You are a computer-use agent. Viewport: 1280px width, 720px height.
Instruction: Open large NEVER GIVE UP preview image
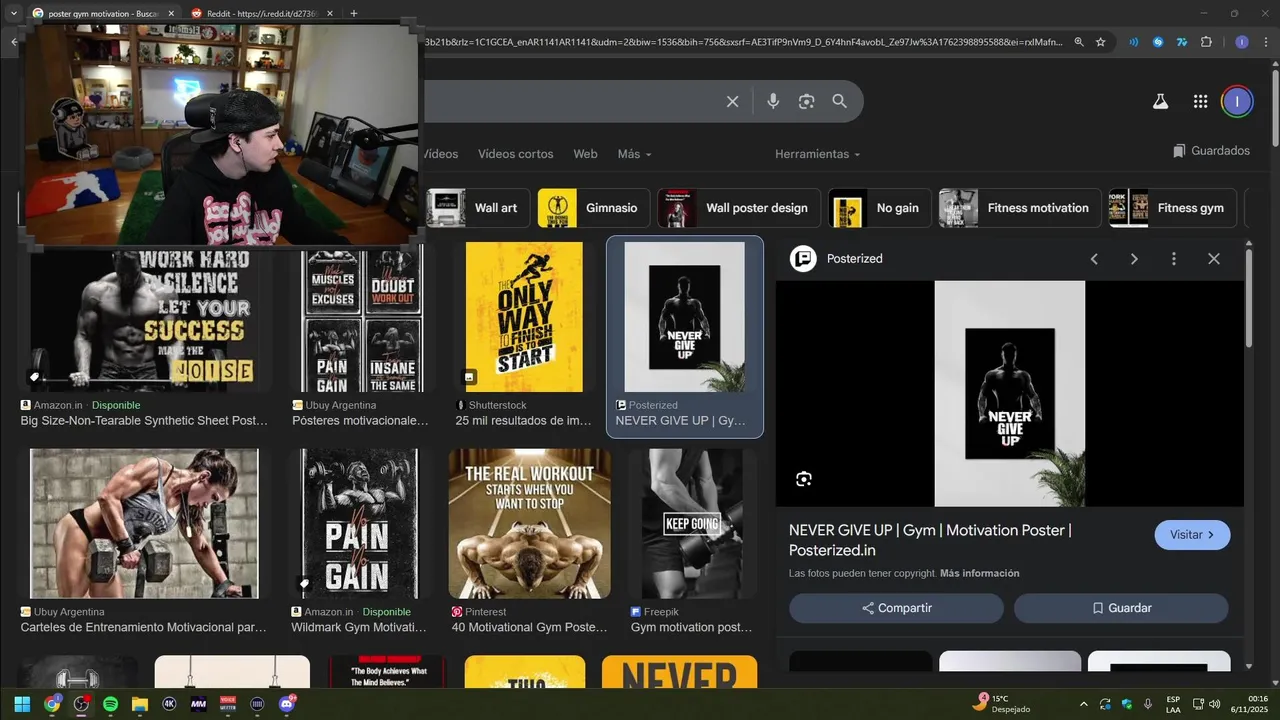pyautogui.click(x=1009, y=393)
